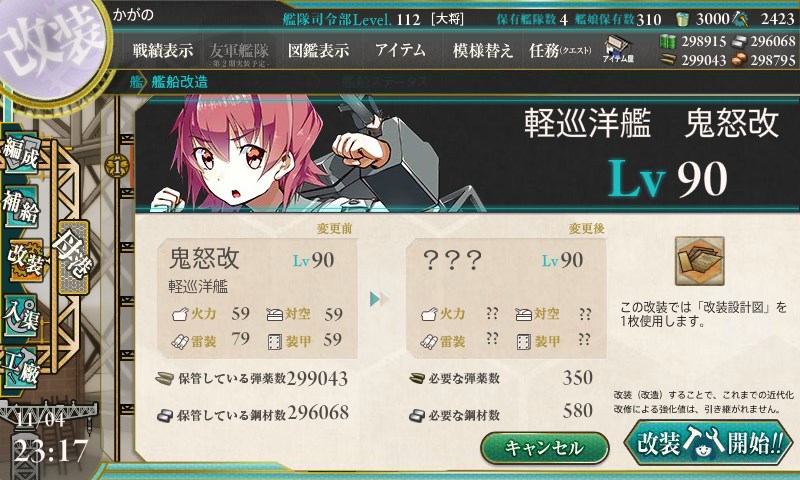
Task: Open the 図鑑表示 encyclopedia menu
Action: click(318, 50)
